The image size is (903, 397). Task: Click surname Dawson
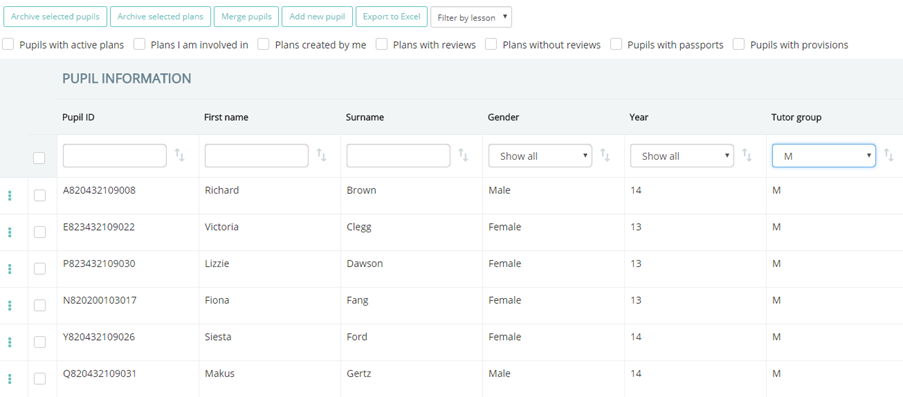pos(365,263)
